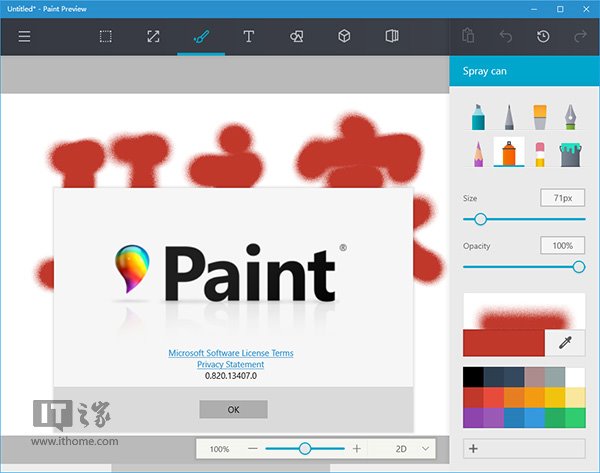Click the 100% zoom level text
Image resolution: width=600 pixels, height=473 pixels.
219,449
